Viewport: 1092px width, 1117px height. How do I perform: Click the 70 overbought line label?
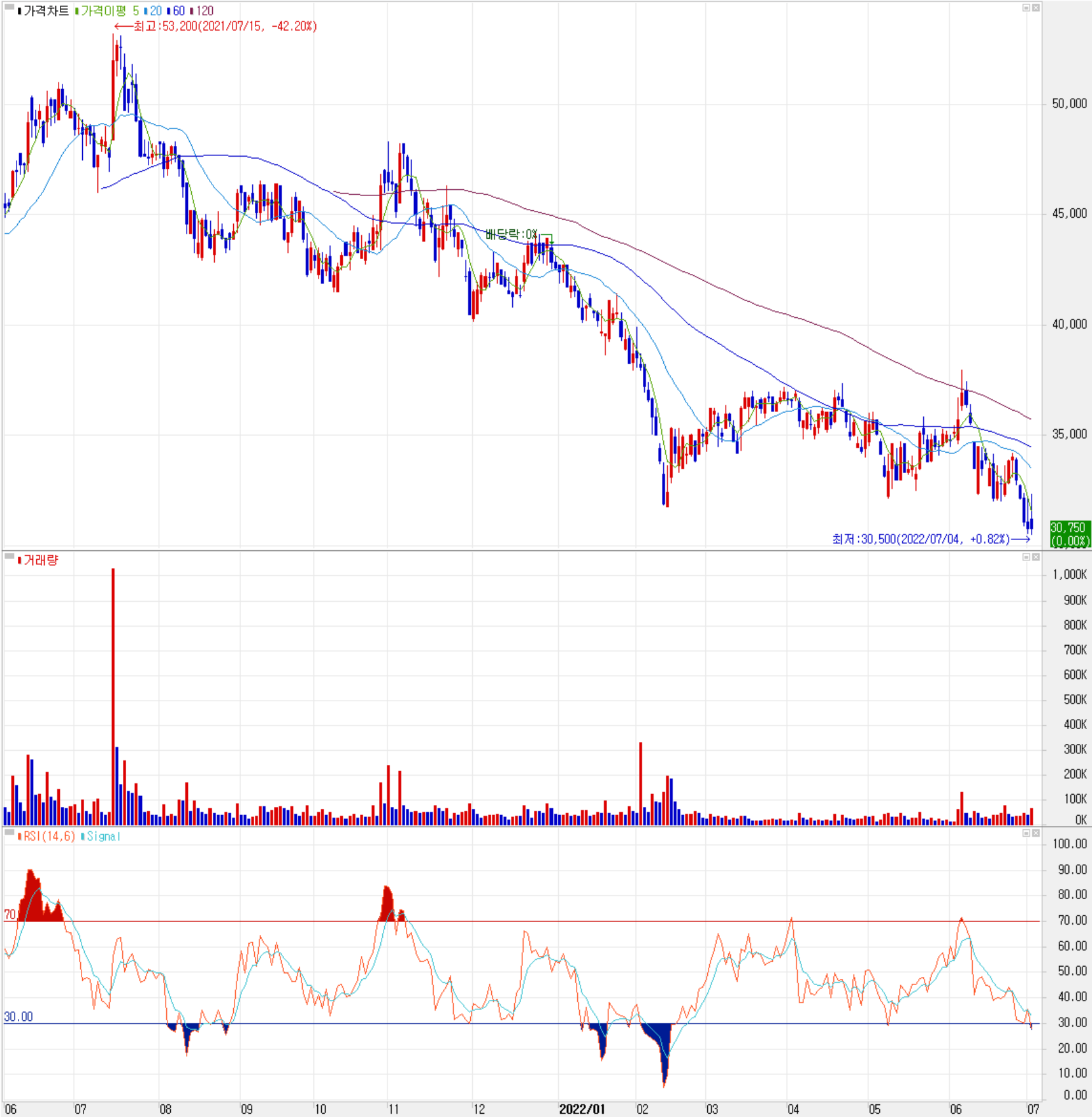10,914
